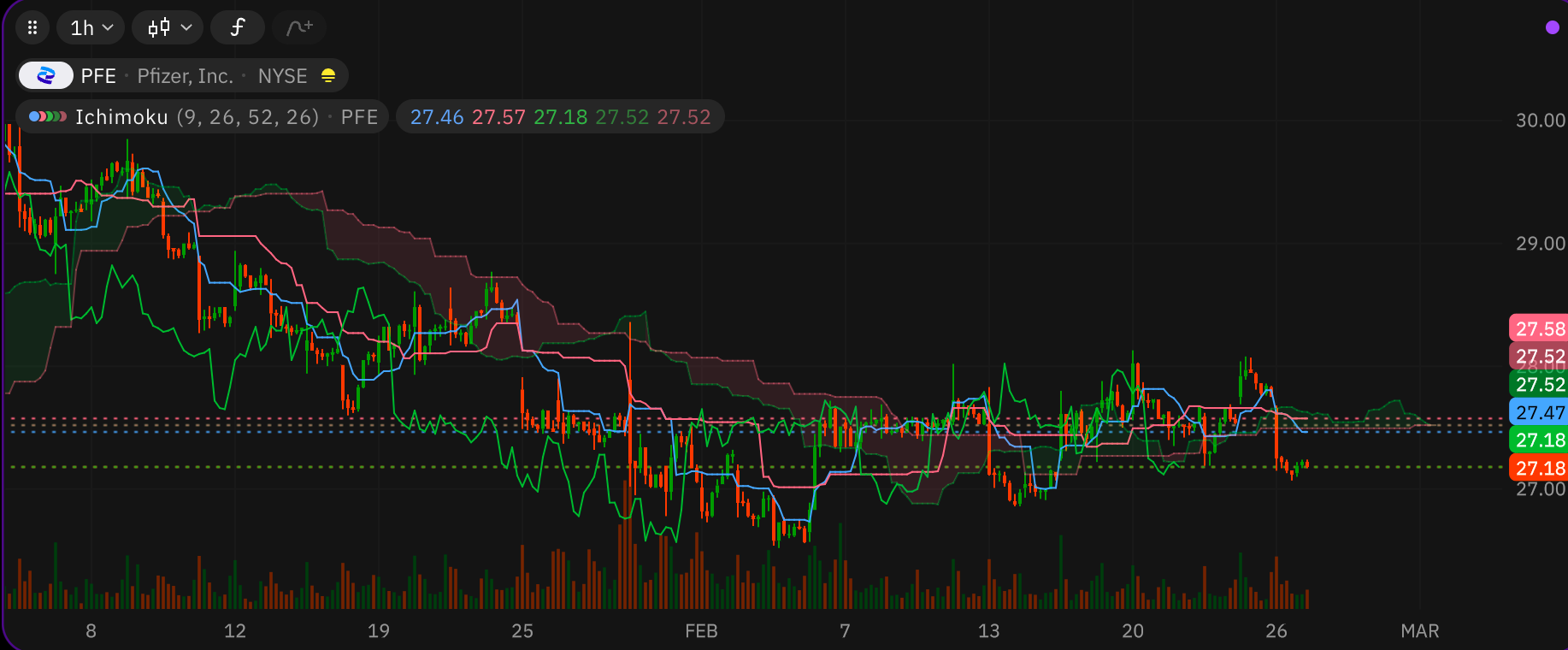The width and height of the screenshot is (1568, 650).
Task: Click the purple status dot at top right
Action: coord(1552,28)
